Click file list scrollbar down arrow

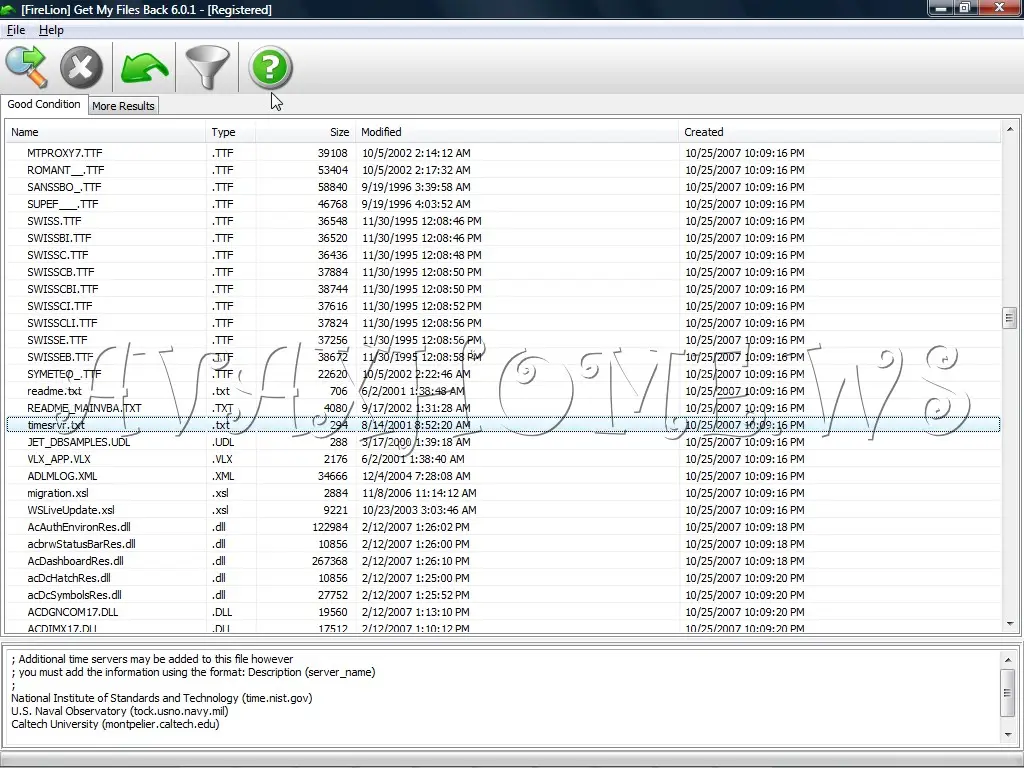[1010, 624]
